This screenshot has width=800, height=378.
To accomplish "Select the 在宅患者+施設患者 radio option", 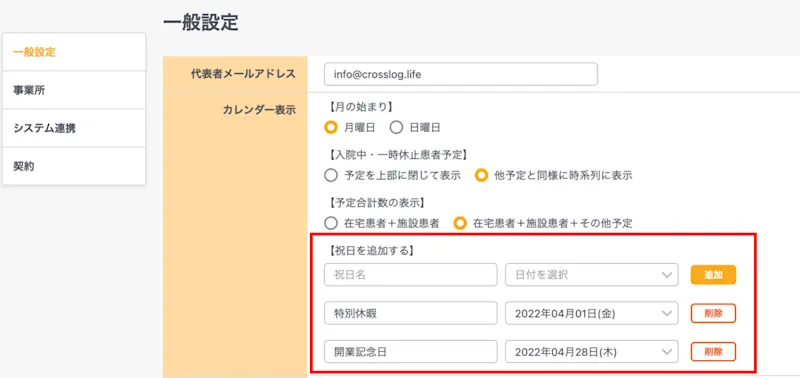I will (x=331, y=223).
